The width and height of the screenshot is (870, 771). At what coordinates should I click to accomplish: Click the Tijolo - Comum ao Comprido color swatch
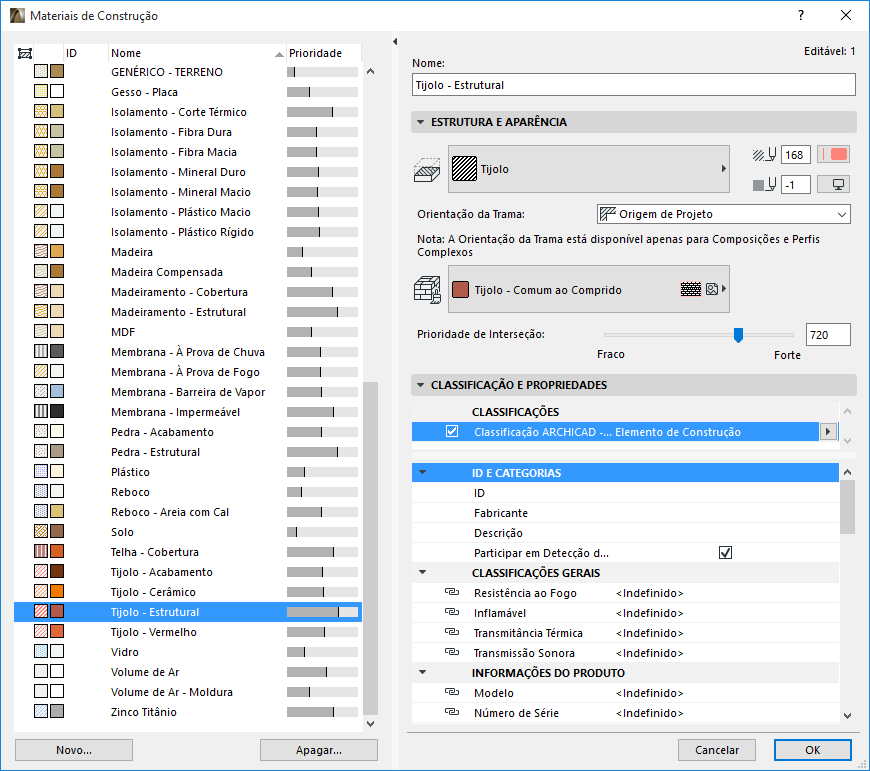(x=461, y=290)
